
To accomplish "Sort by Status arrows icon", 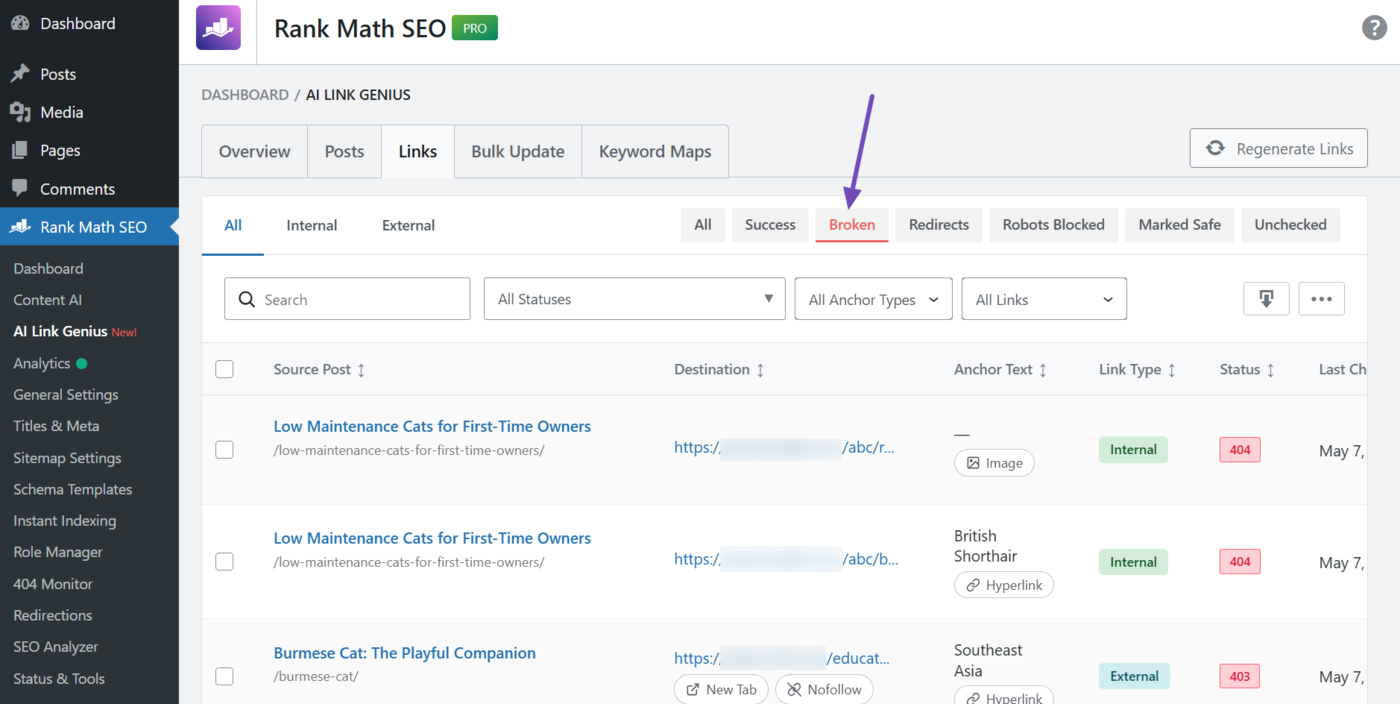I will point(1270,370).
